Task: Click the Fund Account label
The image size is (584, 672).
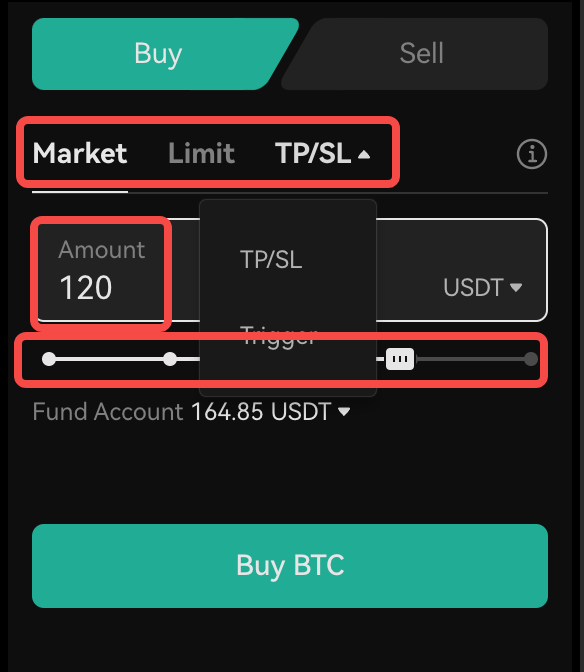Action: coord(108,412)
